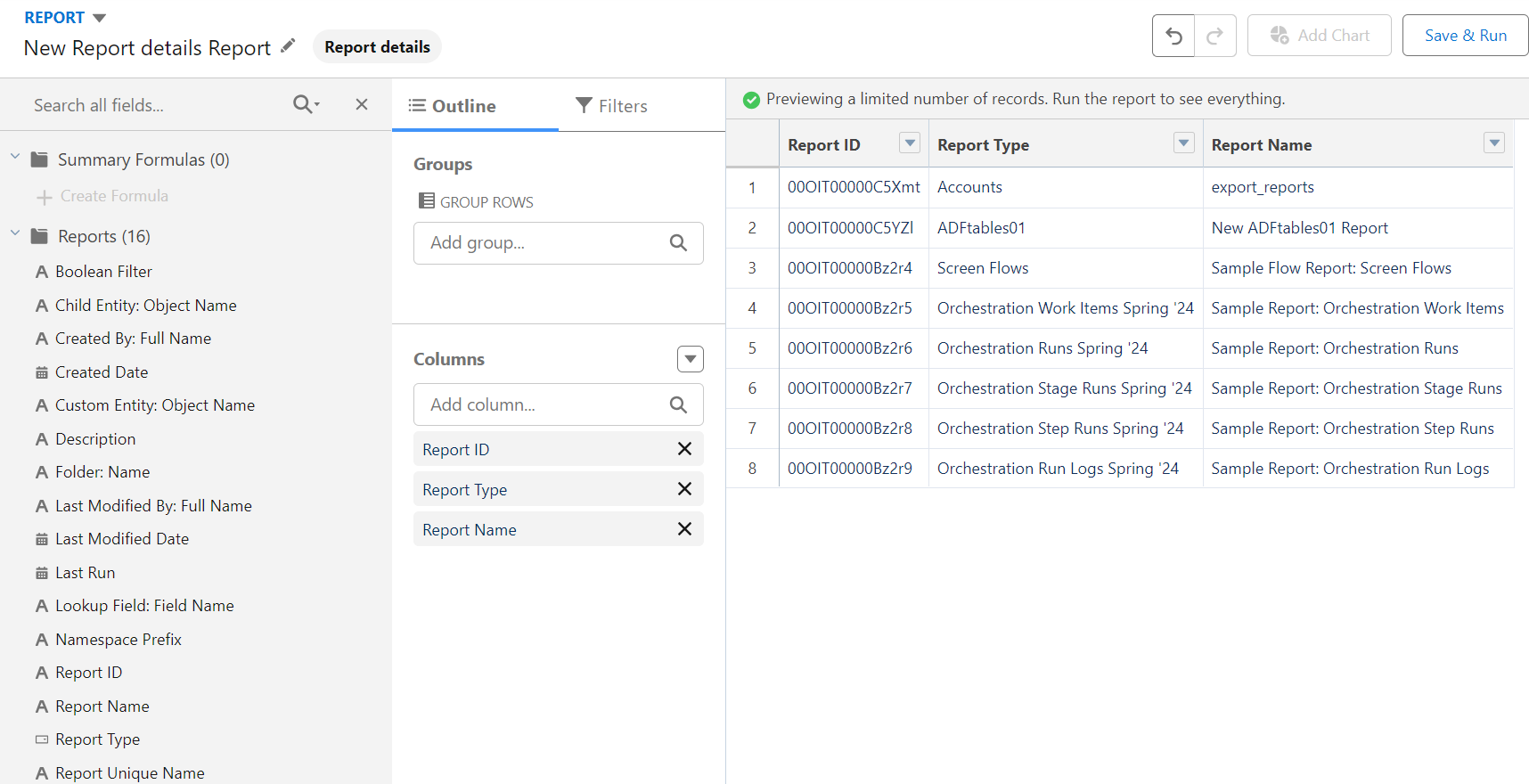Viewport: 1529px width, 784px height.
Task: Click the magnifier in Add group box
Action: tap(678, 243)
